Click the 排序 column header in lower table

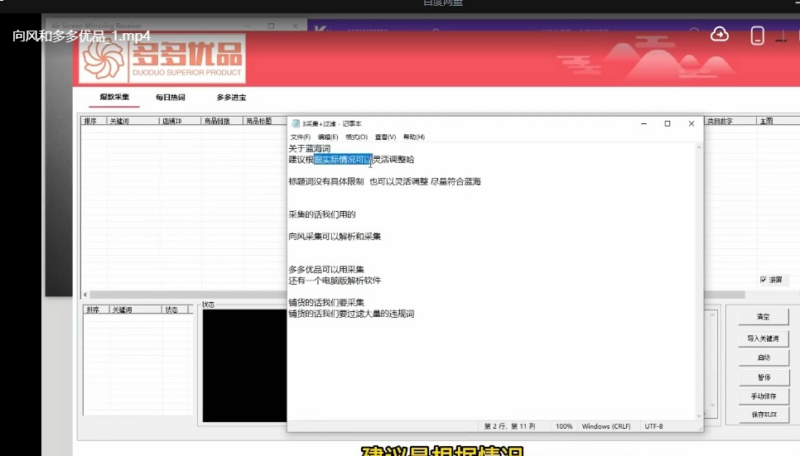(96, 310)
